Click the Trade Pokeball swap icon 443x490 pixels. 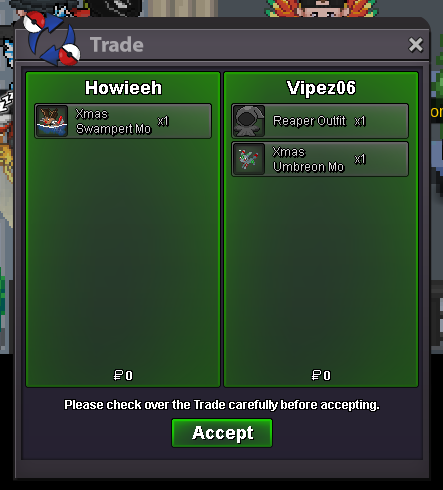pos(52,38)
